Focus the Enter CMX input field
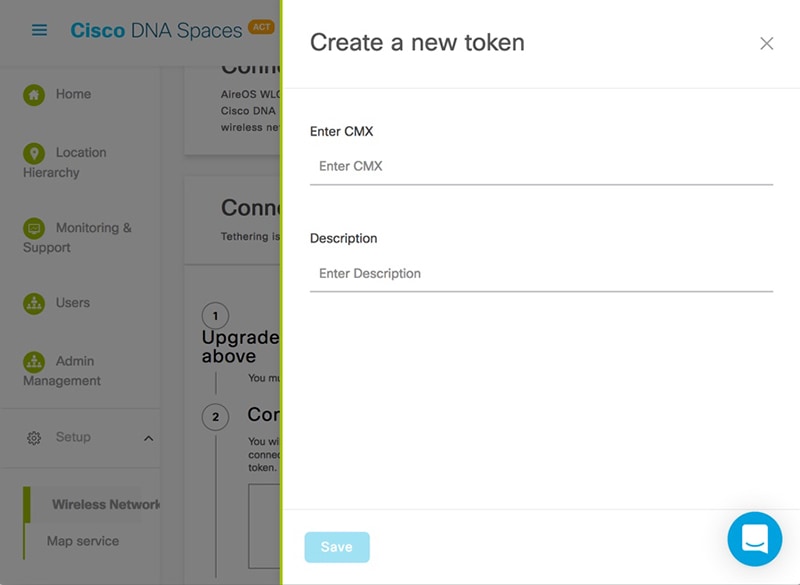 [541, 166]
